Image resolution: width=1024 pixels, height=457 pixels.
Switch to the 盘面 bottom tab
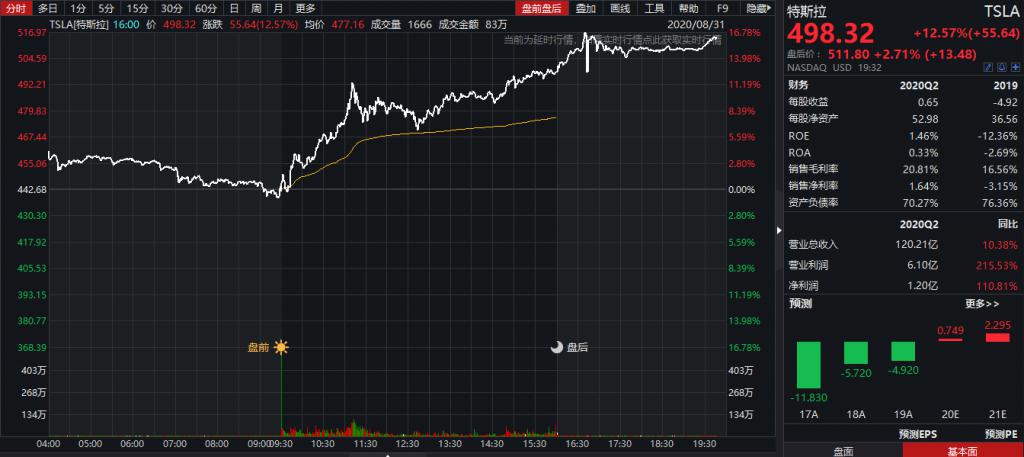(843, 450)
